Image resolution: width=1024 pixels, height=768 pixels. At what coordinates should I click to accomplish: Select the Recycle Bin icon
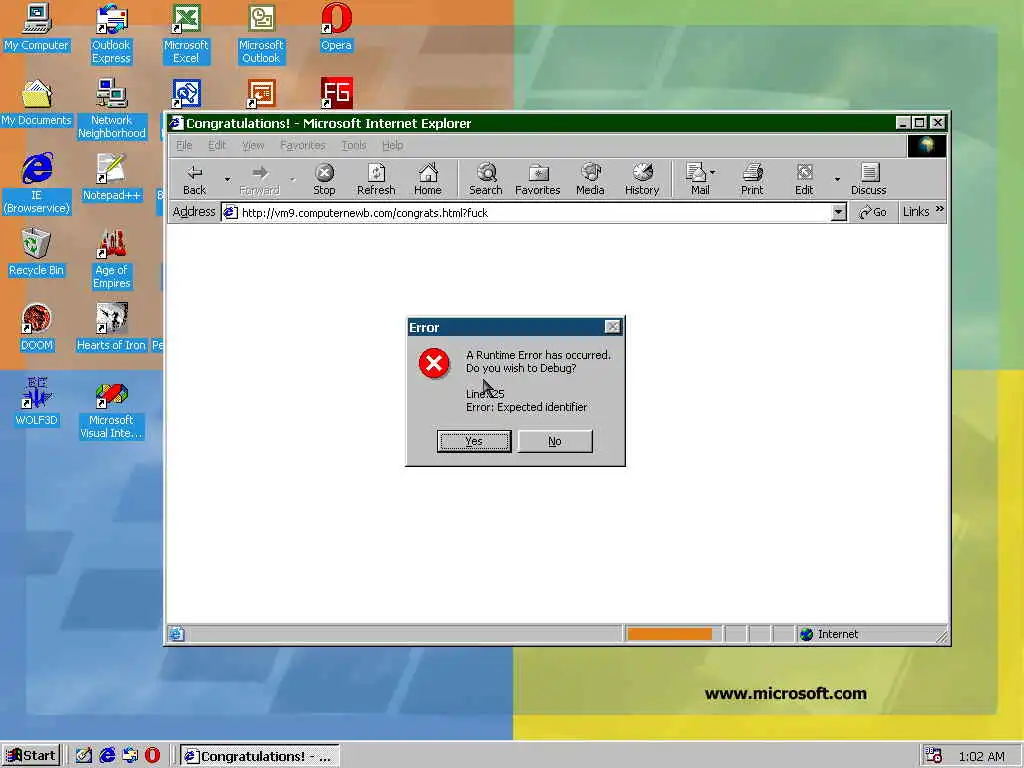click(36, 253)
